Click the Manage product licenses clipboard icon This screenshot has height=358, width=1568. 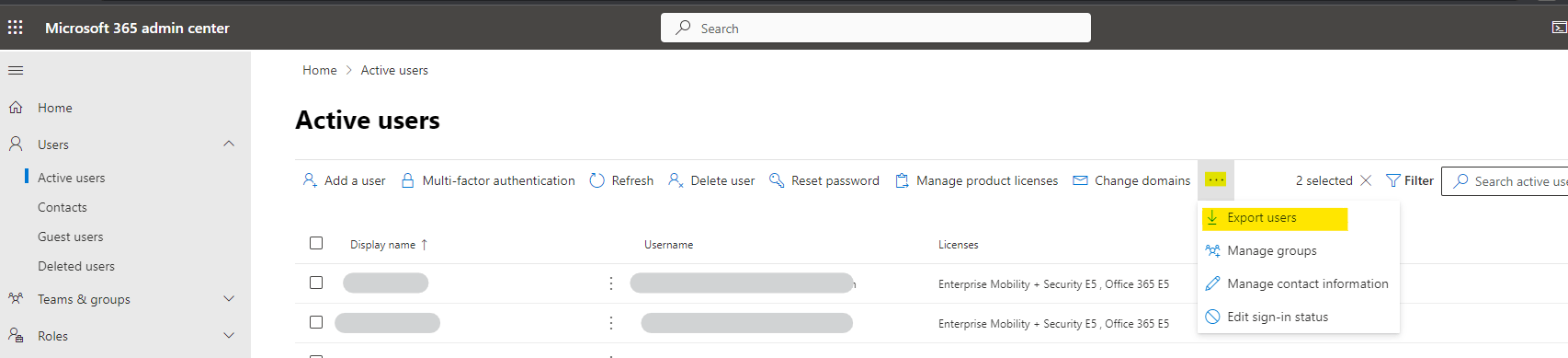tap(902, 180)
